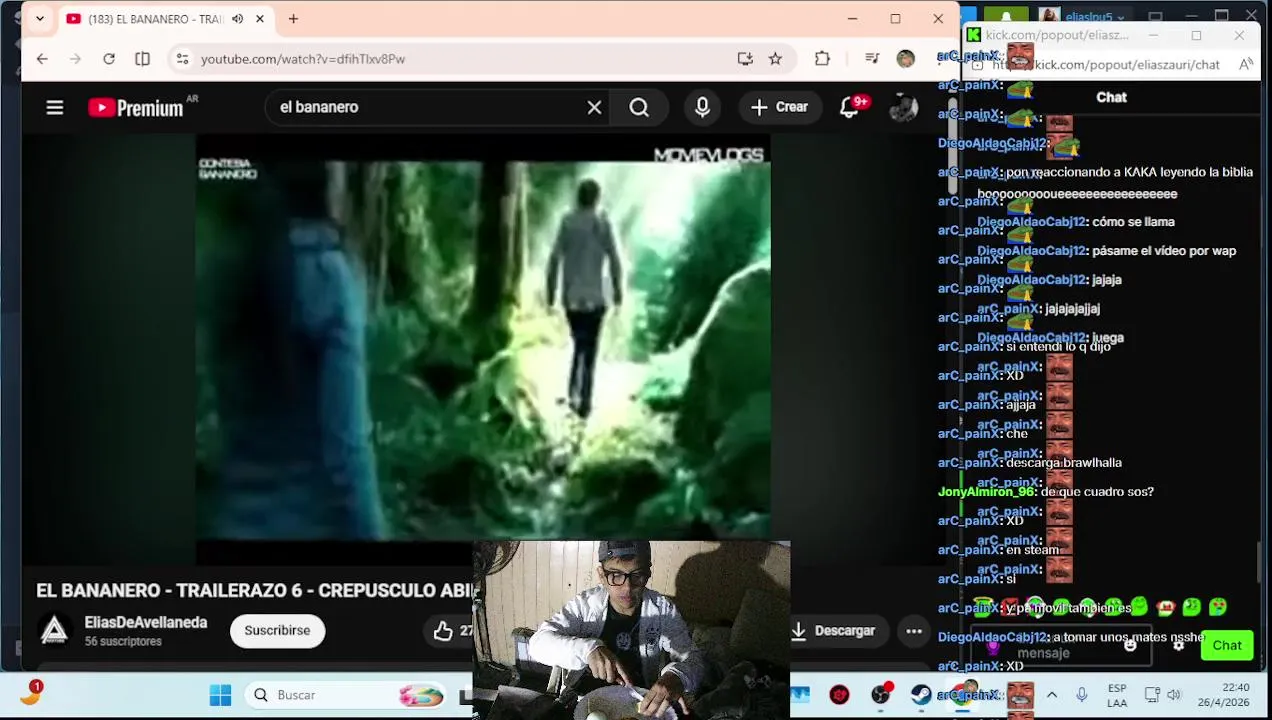Close the EL BANANERO YouTube tab
The width and height of the screenshot is (1272, 720).
pyautogui.click(x=260, y=19)
